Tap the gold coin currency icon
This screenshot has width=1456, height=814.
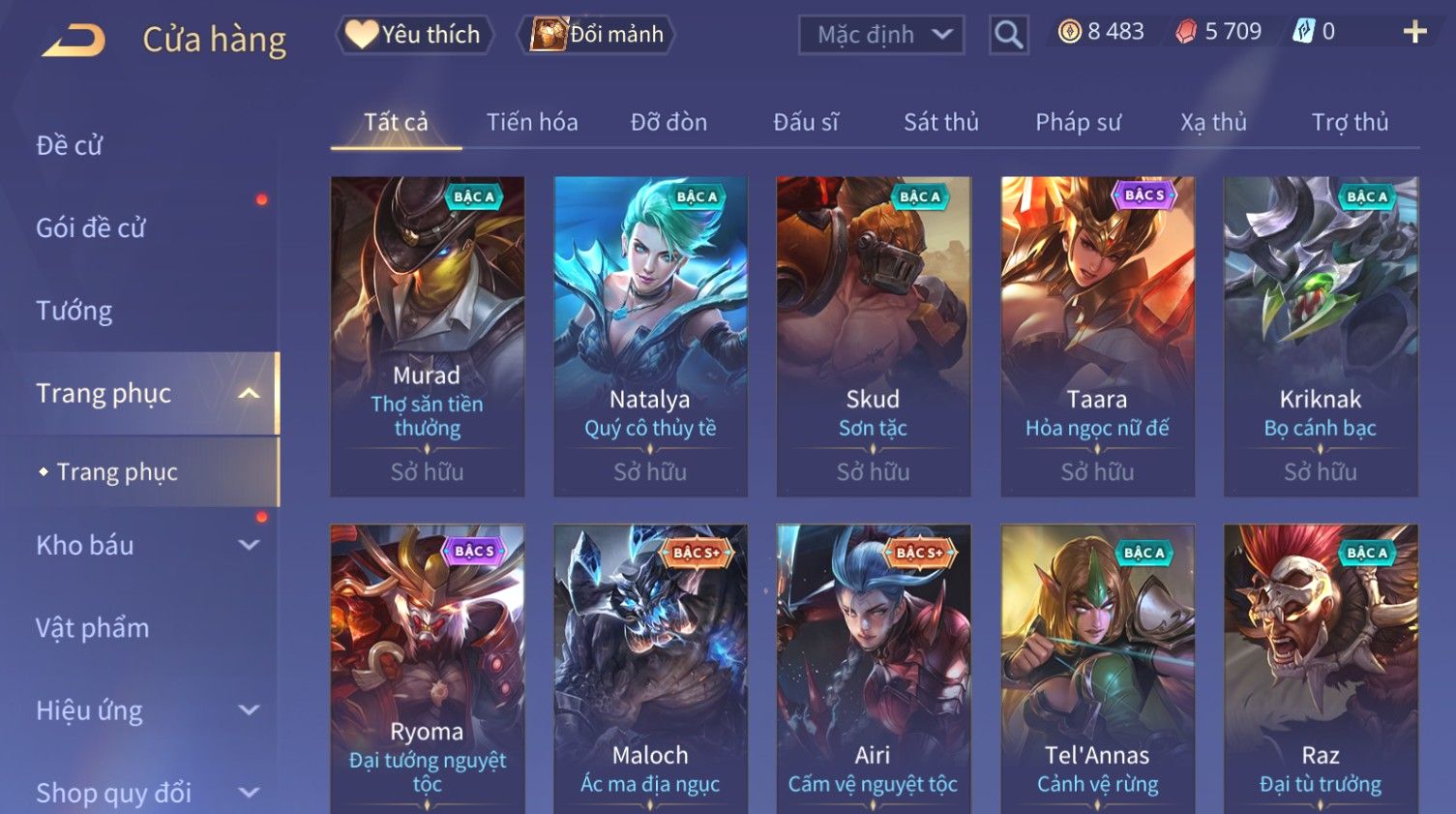(1069, 32)
